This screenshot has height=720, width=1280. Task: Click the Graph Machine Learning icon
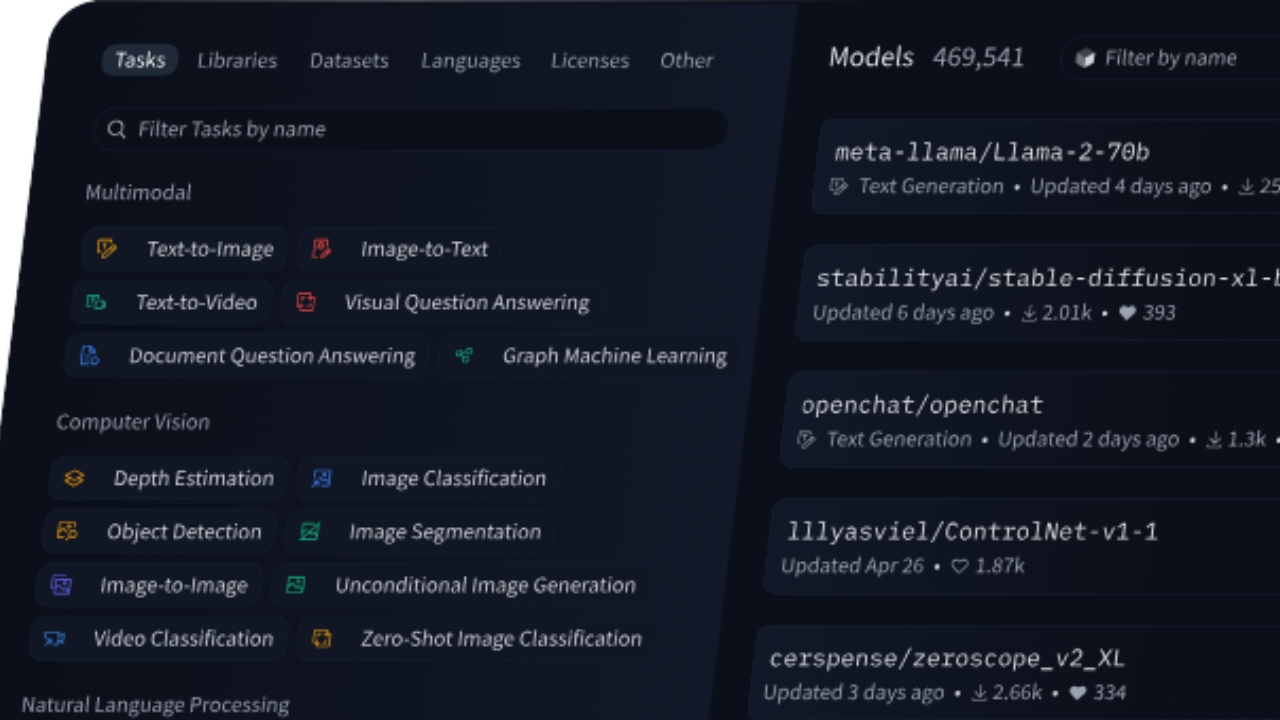coord(463,356)
